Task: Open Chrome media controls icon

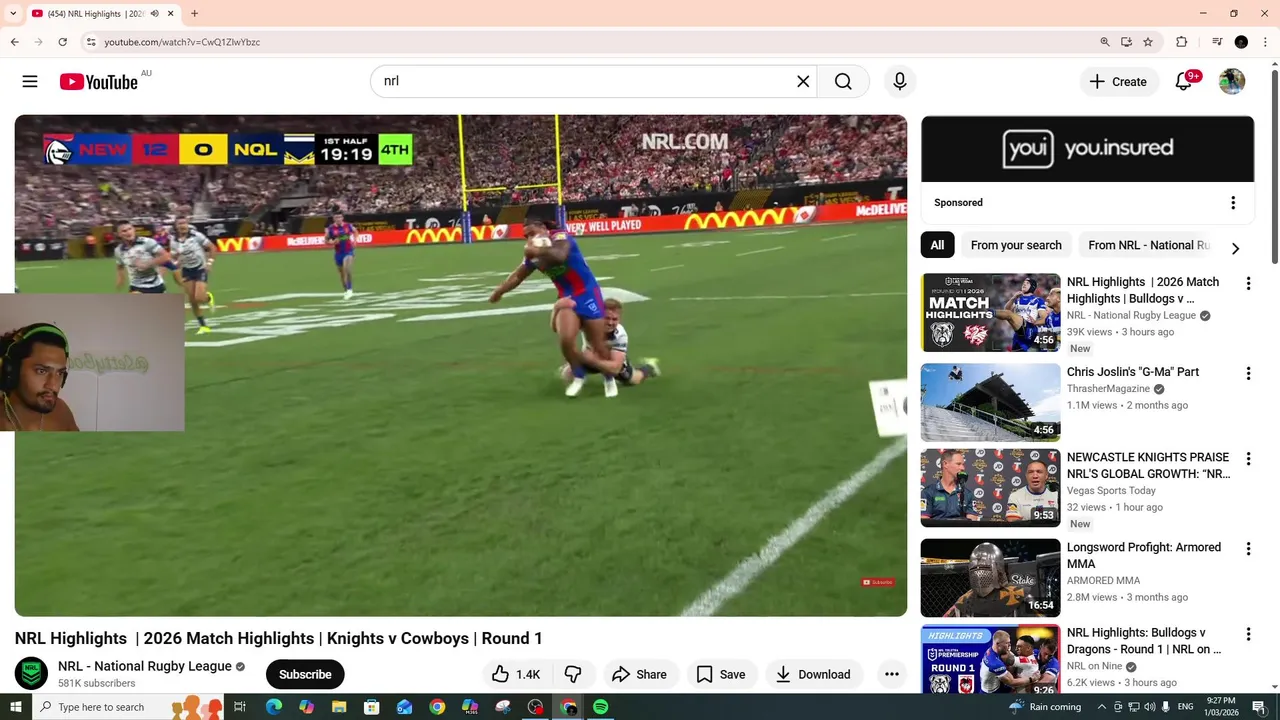Action: point(1217,42)
